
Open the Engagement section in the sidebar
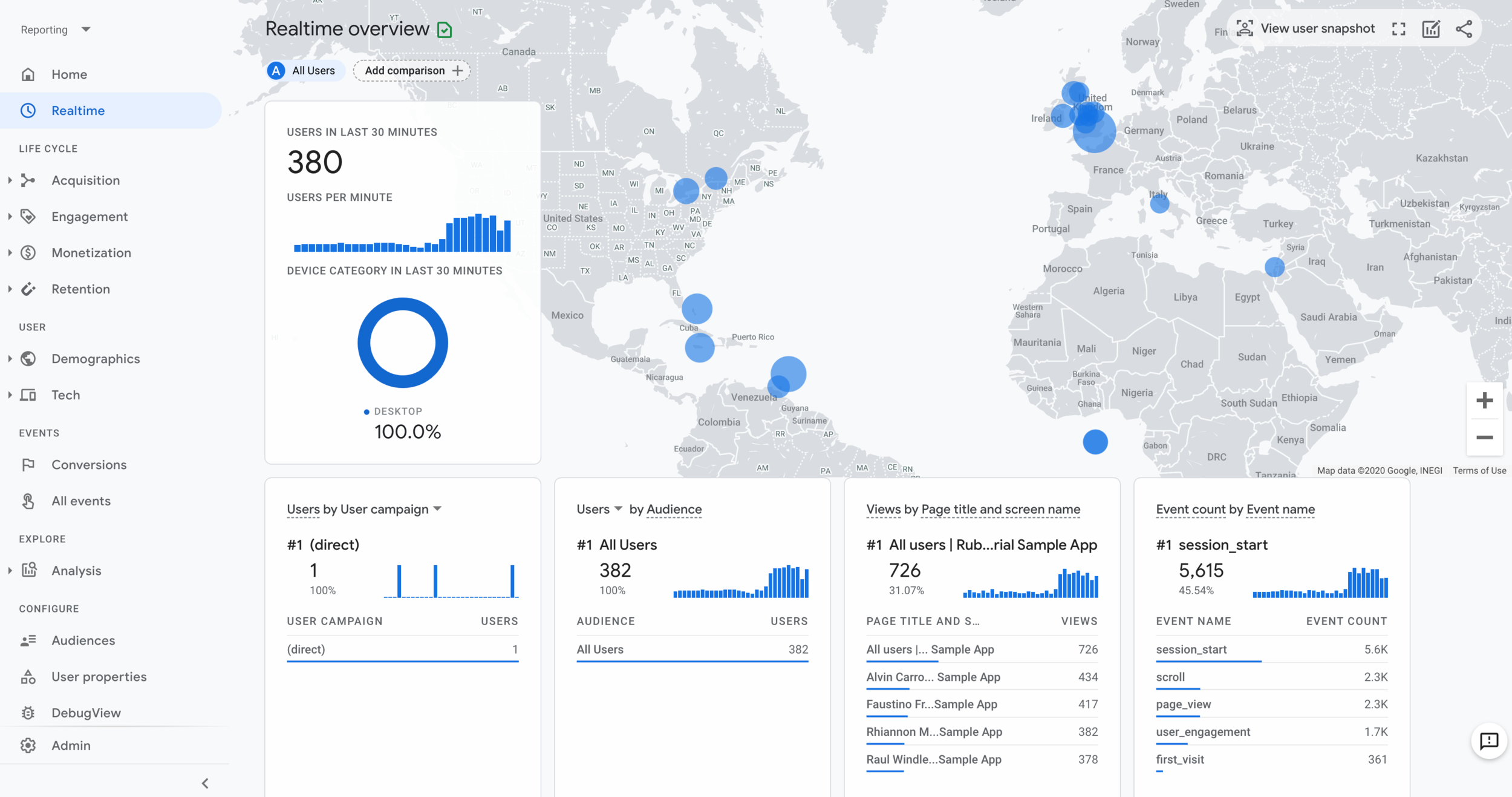tap(89, 216)
